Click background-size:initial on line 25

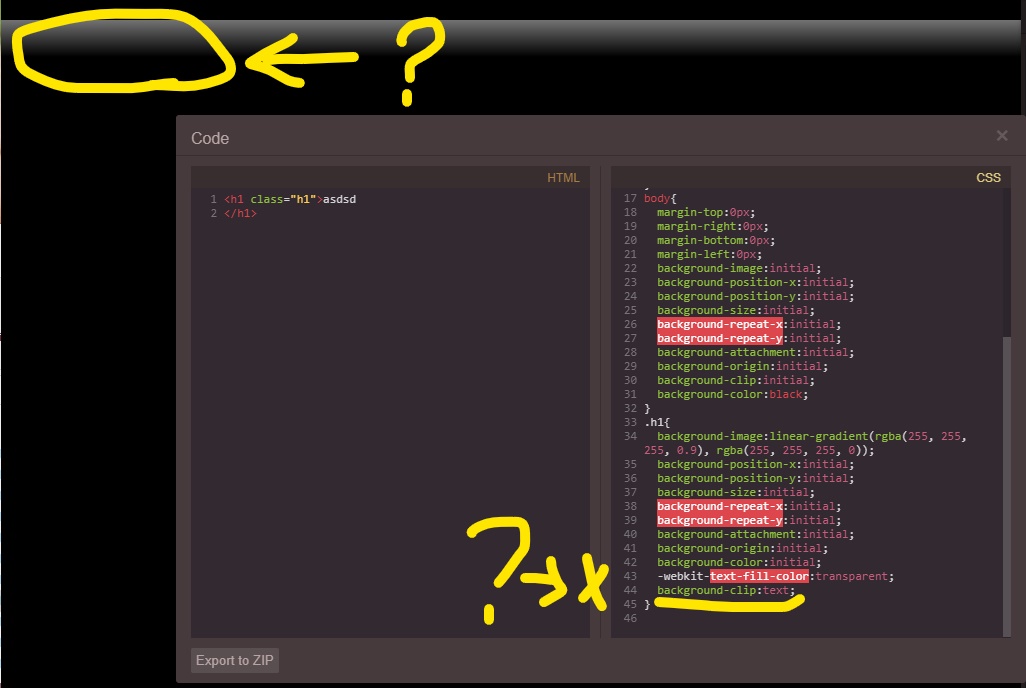tap(735, 310)
